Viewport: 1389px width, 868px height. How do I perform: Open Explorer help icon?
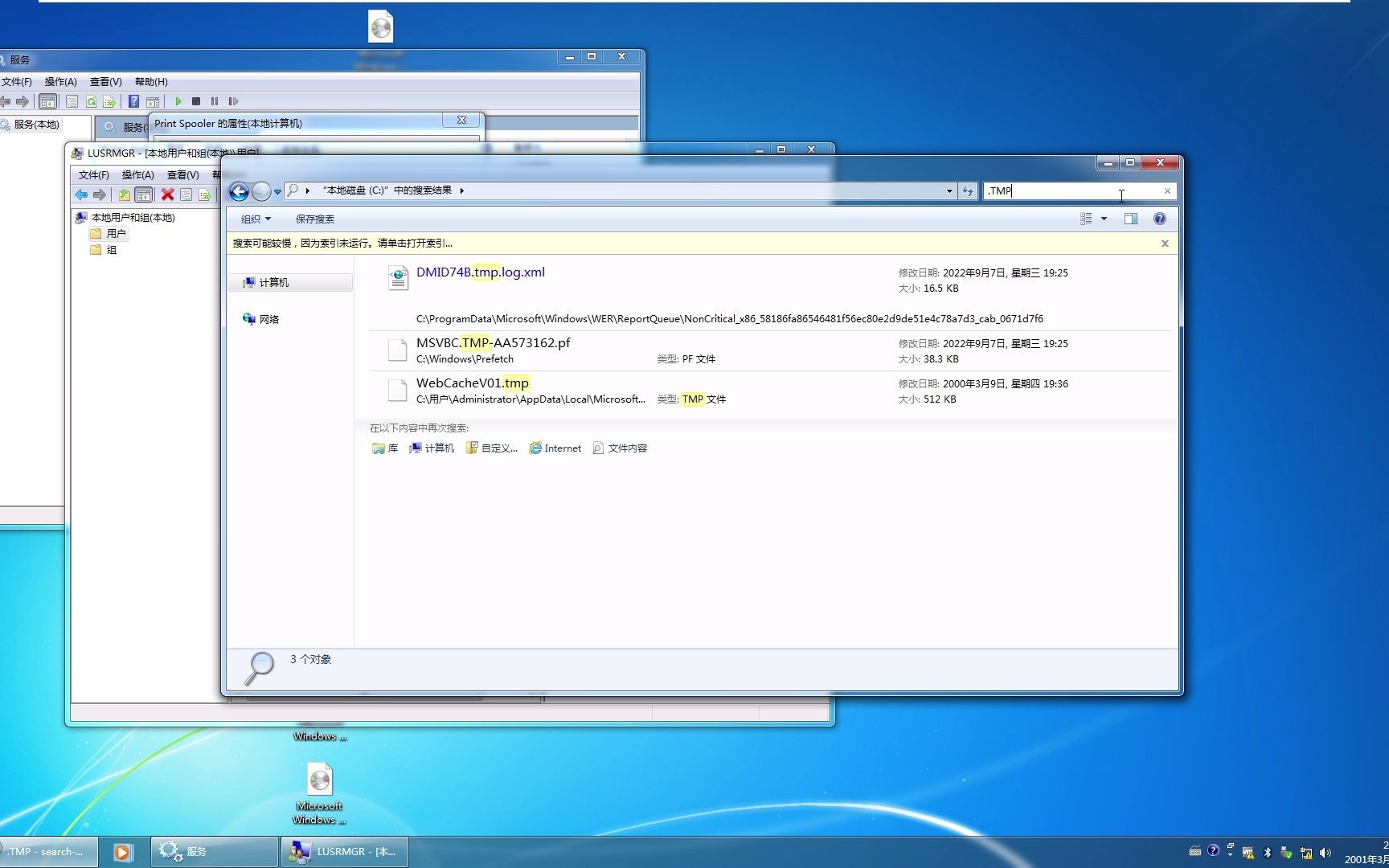[1159, 219]
